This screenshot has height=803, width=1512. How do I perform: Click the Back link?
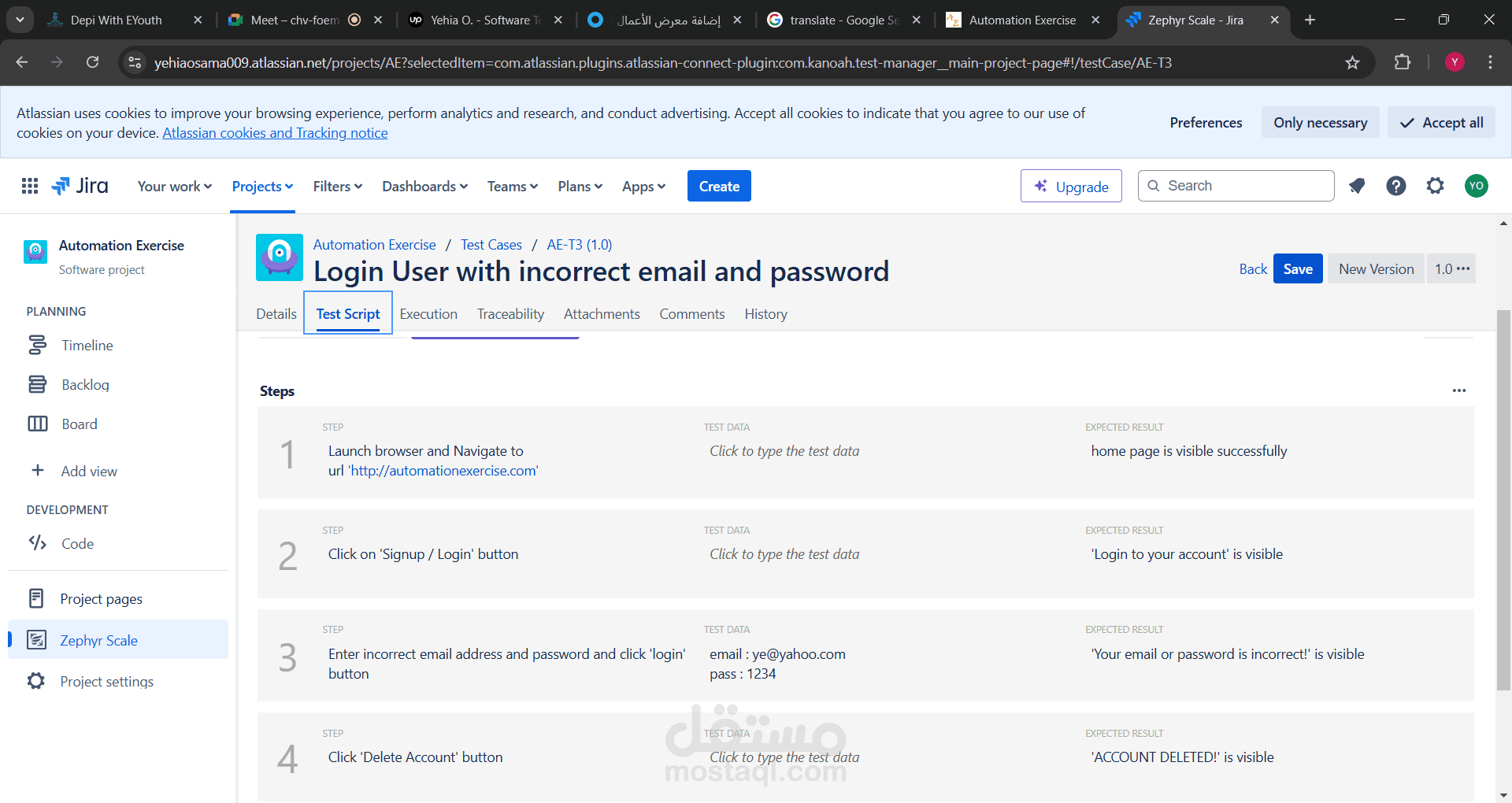pyautogui.click(x=1253, y=268)
